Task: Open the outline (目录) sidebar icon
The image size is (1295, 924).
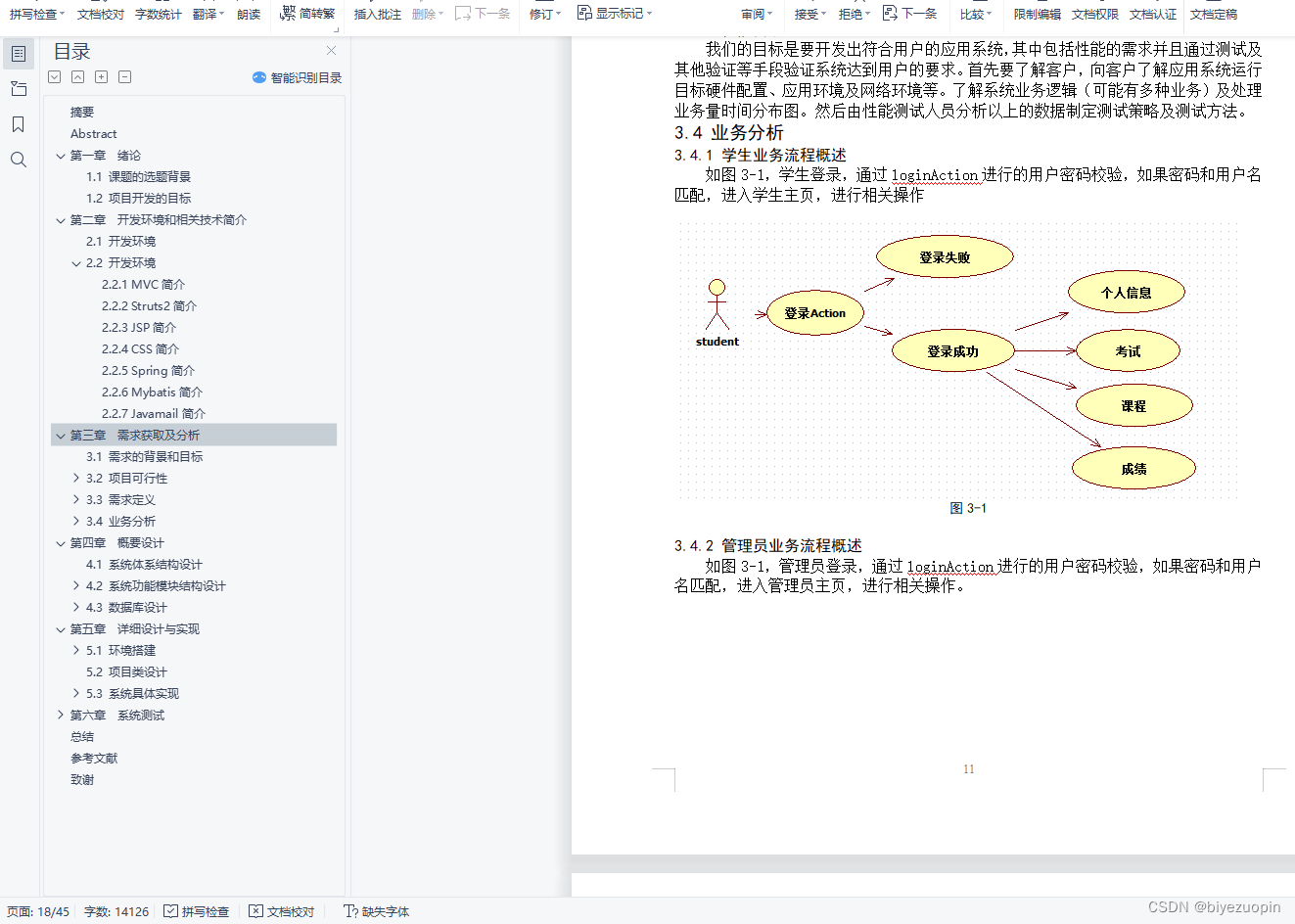Action: point(19,54)
